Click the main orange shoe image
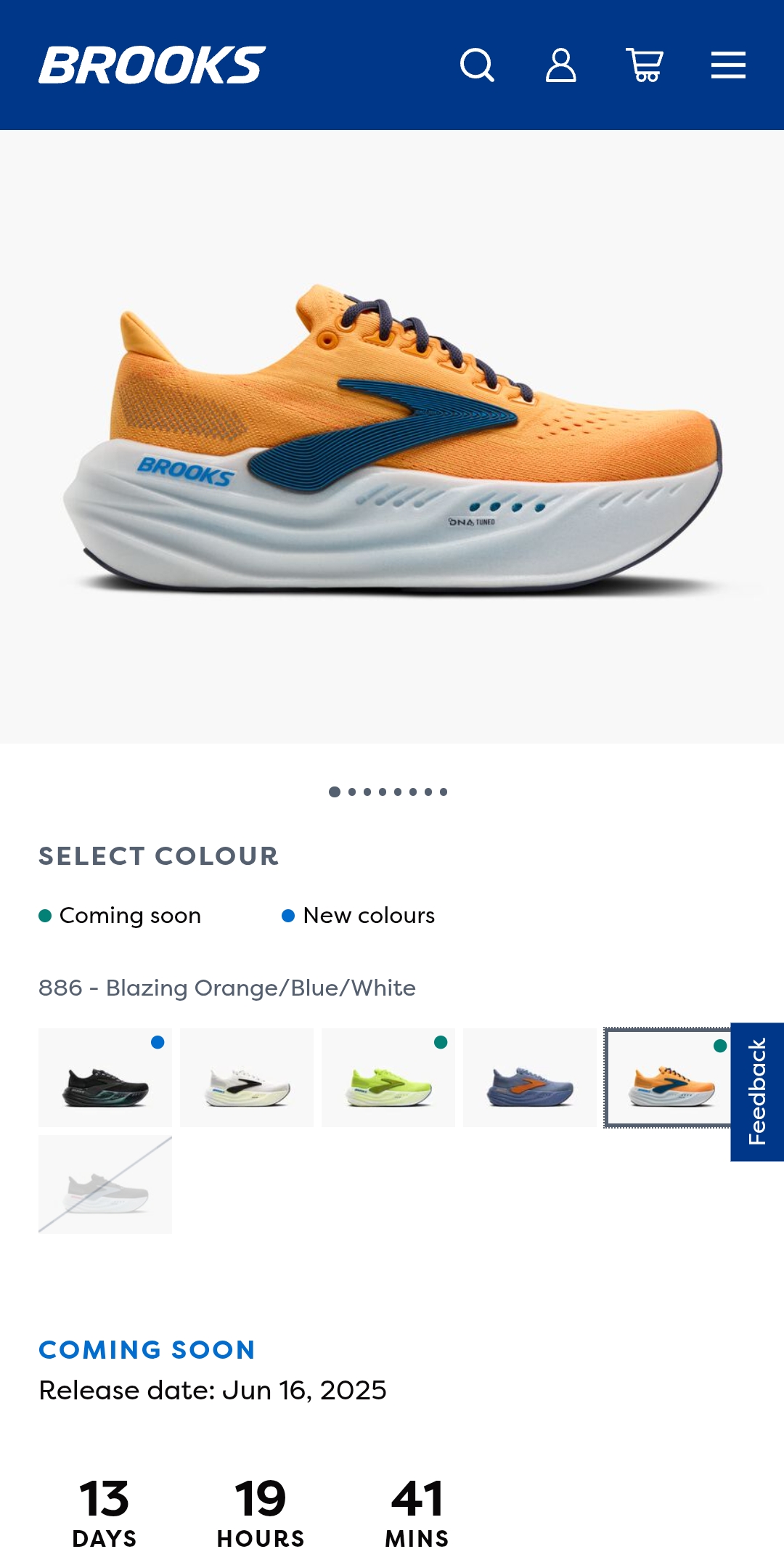The height and width of the screenshot is (1549, 784). click(x=392, y=437)
